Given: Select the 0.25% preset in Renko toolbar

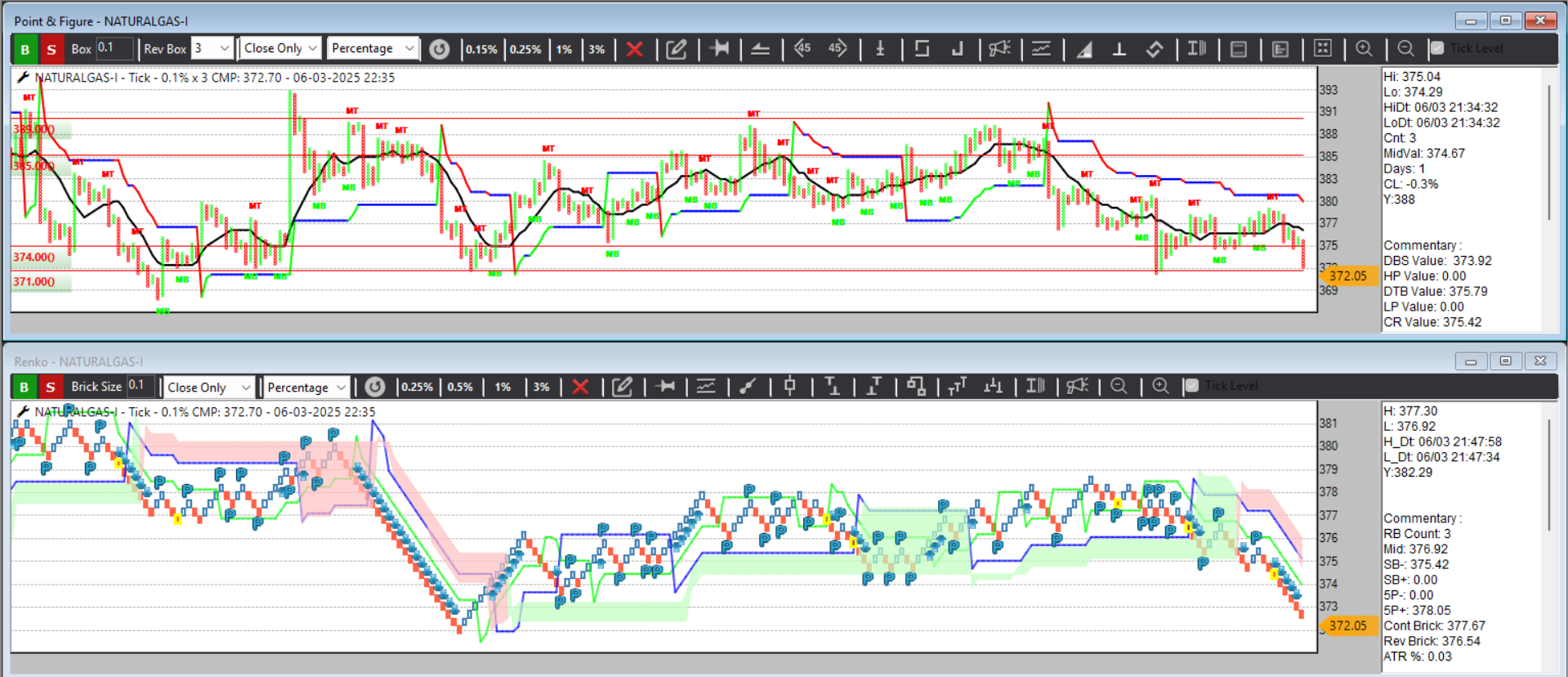Looking at the screenshot, I should click(417, 387).
